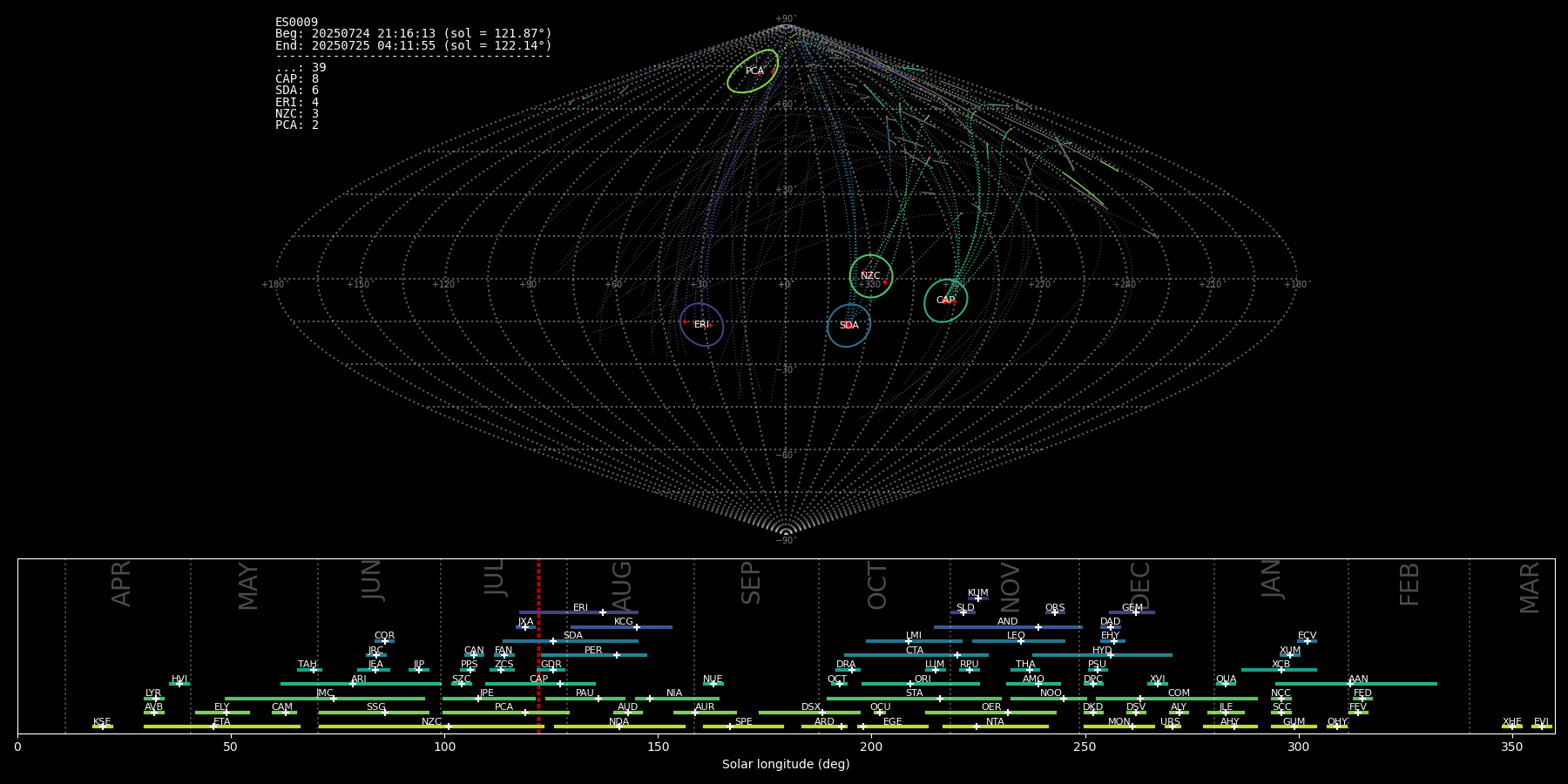Click the Beg: 20250724 21:16:13 header line
The width and height of the screenshot is (1568, 784).
(414, 34)
